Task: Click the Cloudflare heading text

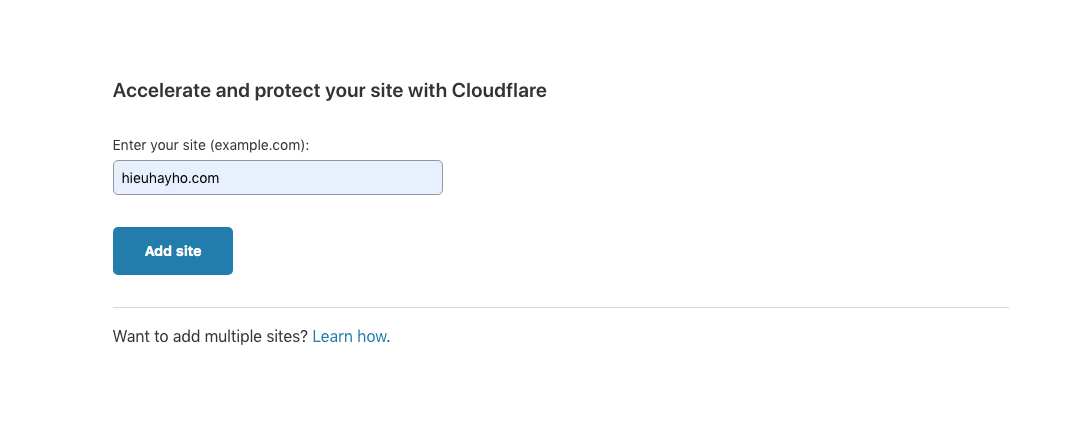Action: click(x=329, y=91)
